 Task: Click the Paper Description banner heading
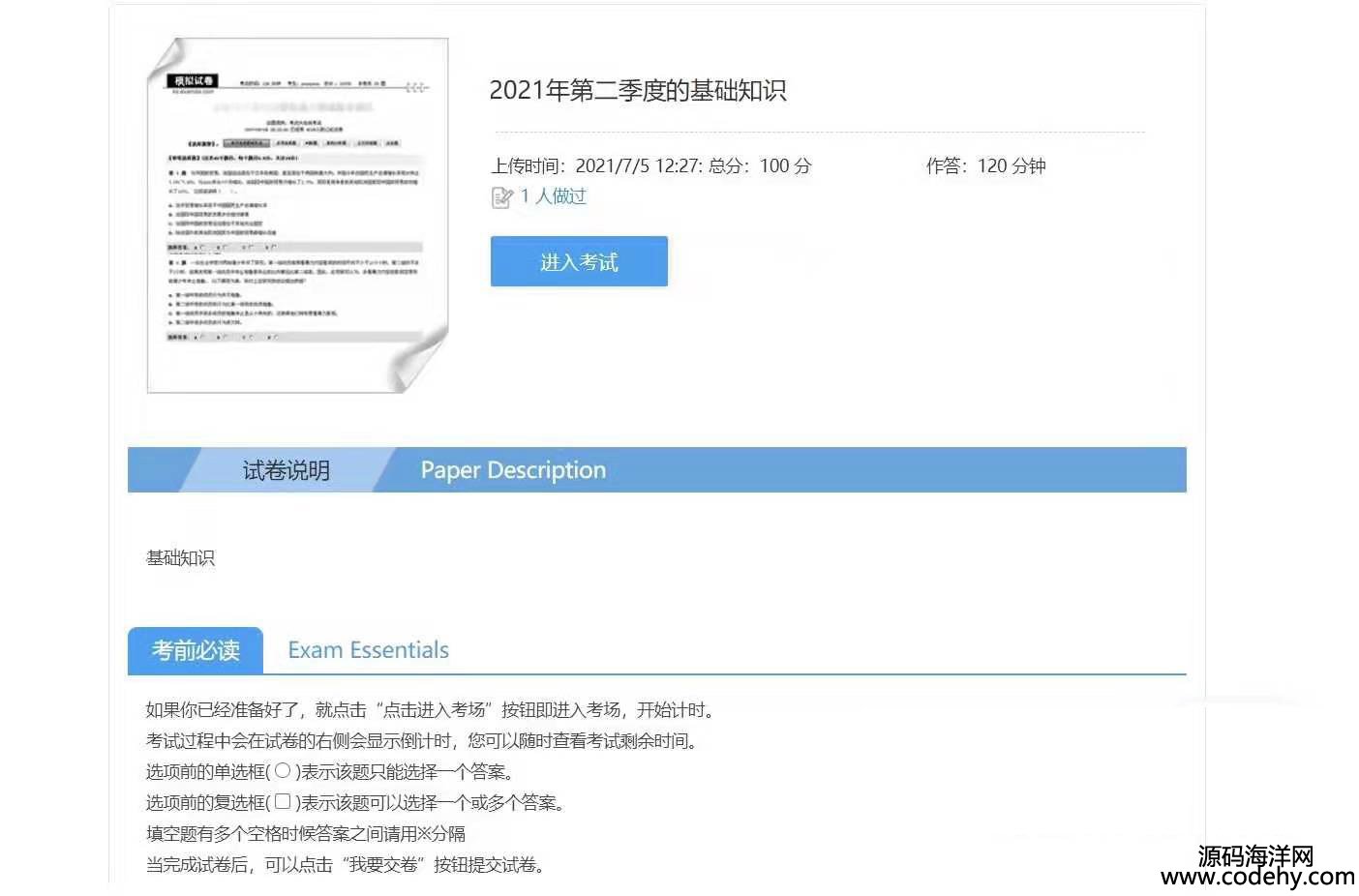point(513,470)
